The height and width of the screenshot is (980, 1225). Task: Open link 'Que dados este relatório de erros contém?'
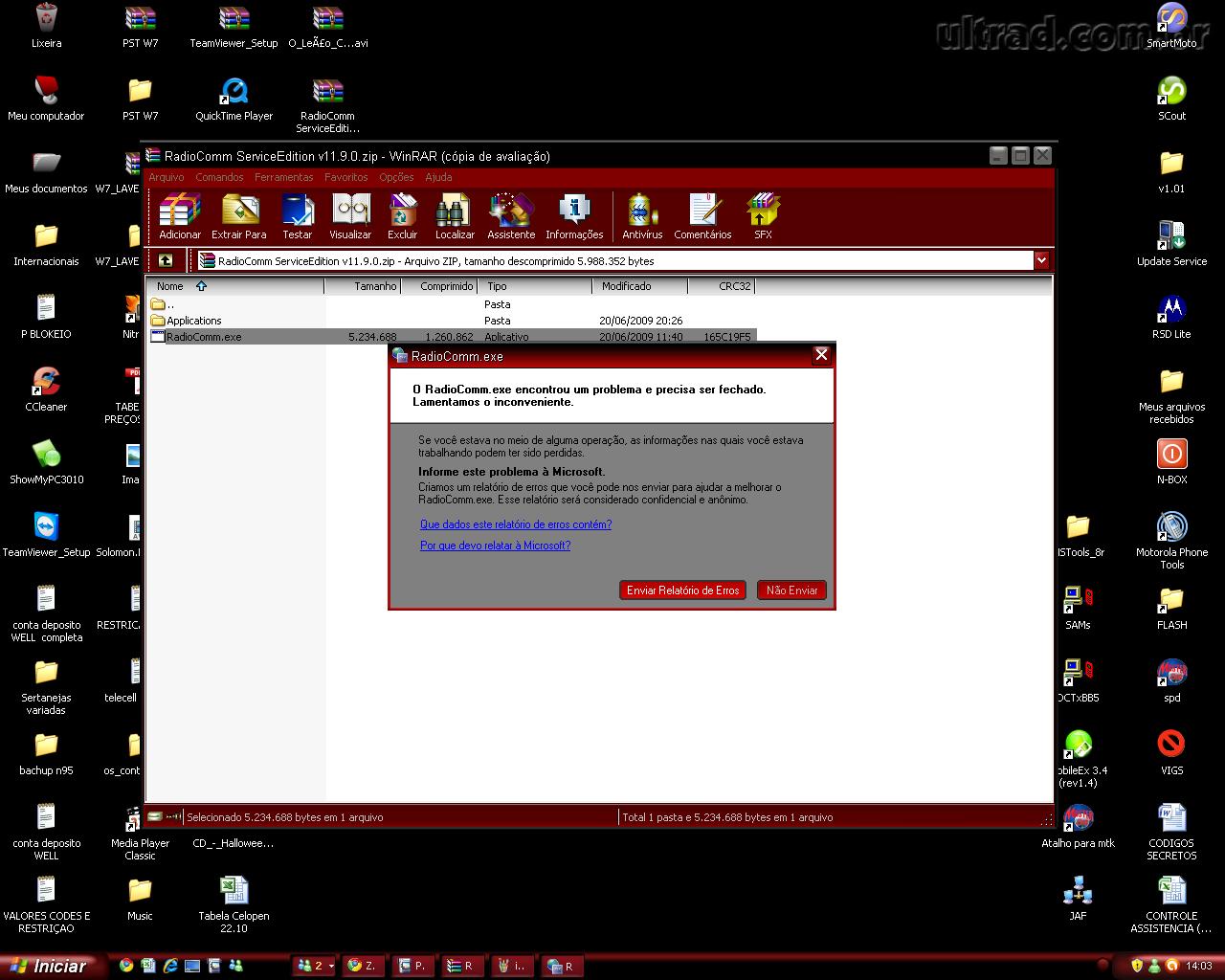click(516, 524)
